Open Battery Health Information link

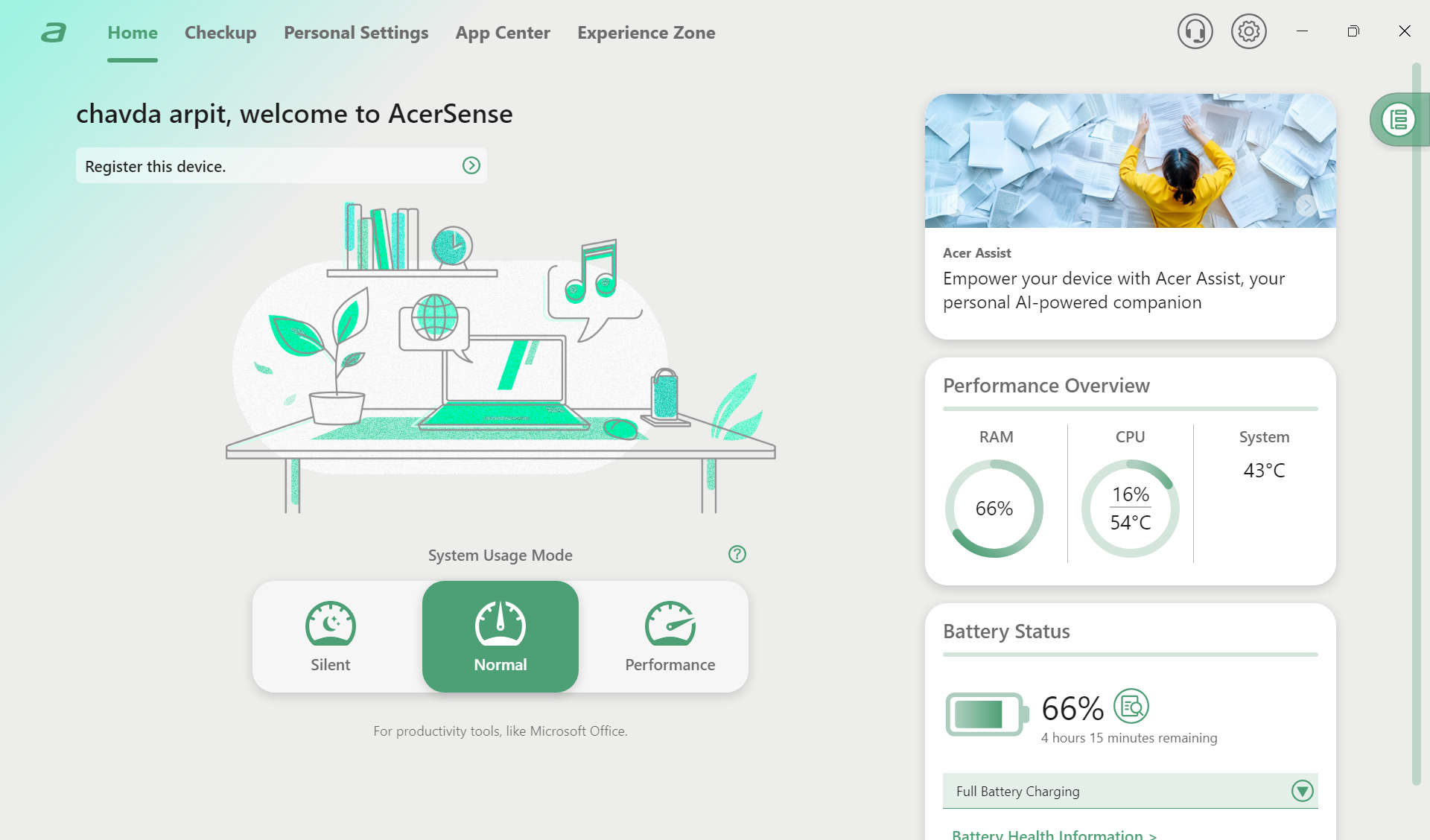(1053, 834)
